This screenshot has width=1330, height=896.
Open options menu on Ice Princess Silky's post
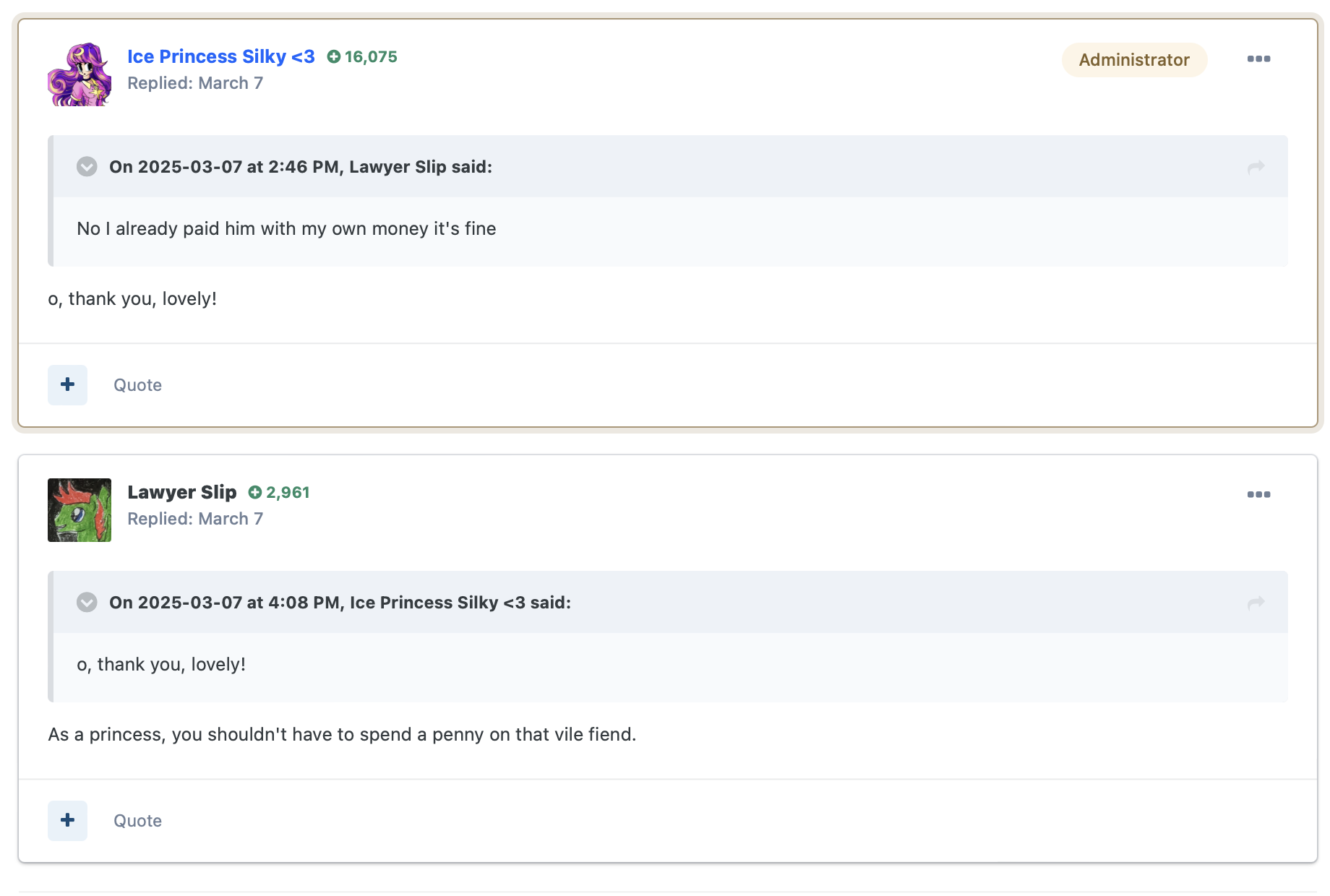1258,59
